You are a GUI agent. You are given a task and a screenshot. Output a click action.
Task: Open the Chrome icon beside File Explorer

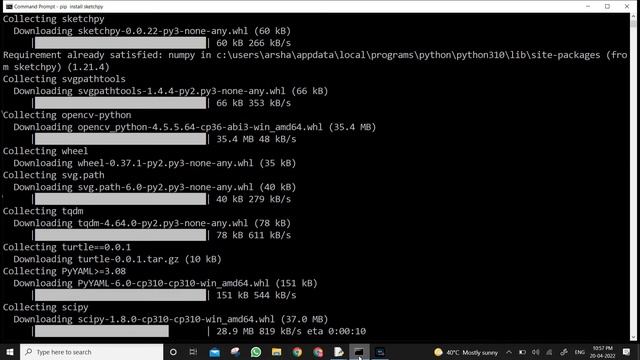point(297,352)
